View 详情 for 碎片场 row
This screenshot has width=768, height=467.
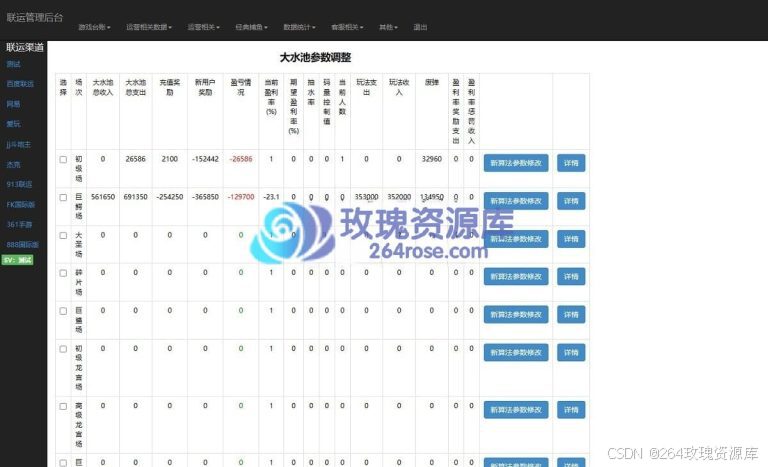[571, 276]
